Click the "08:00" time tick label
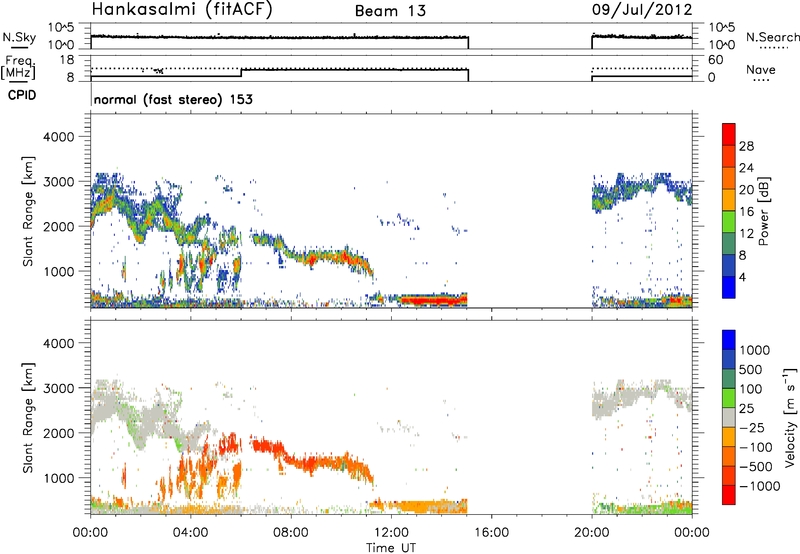The image size is (800, 554). 291,533
